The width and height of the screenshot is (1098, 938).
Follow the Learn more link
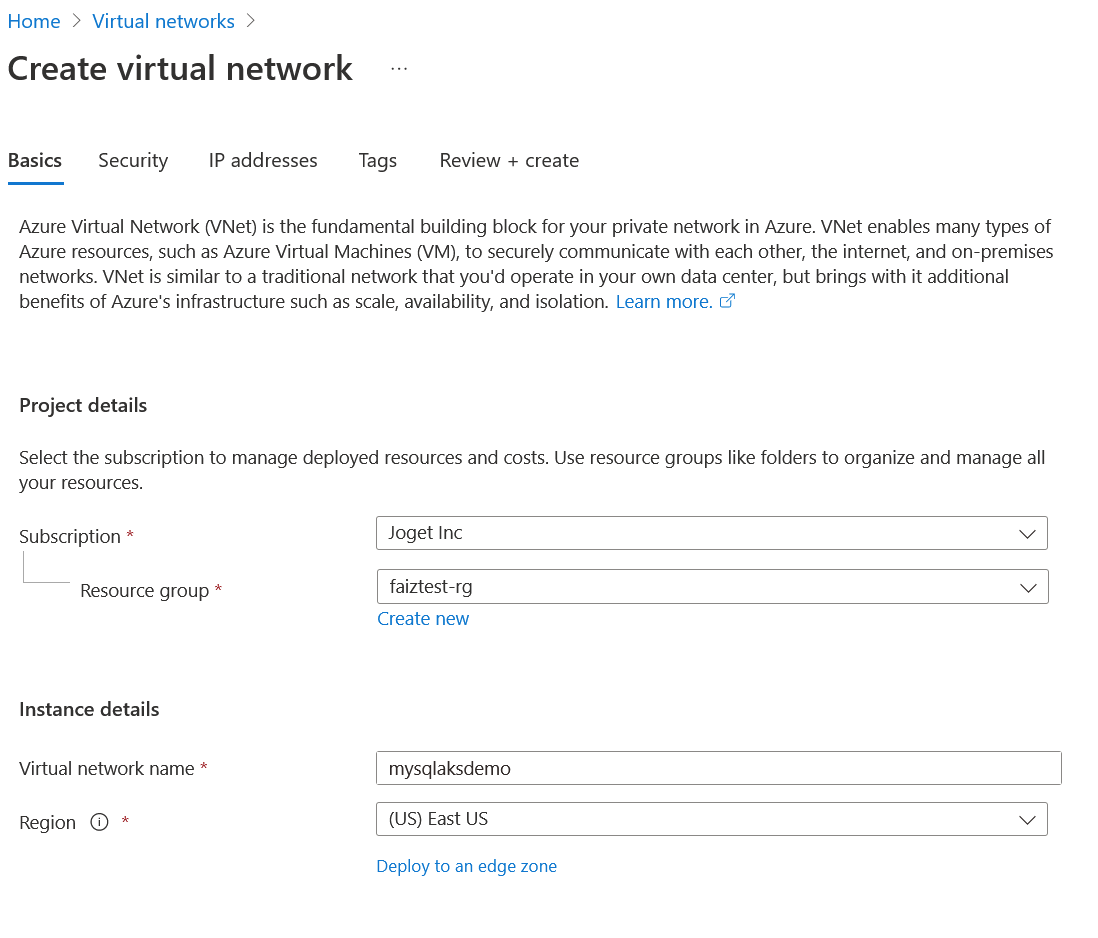(x=664, y=301)
